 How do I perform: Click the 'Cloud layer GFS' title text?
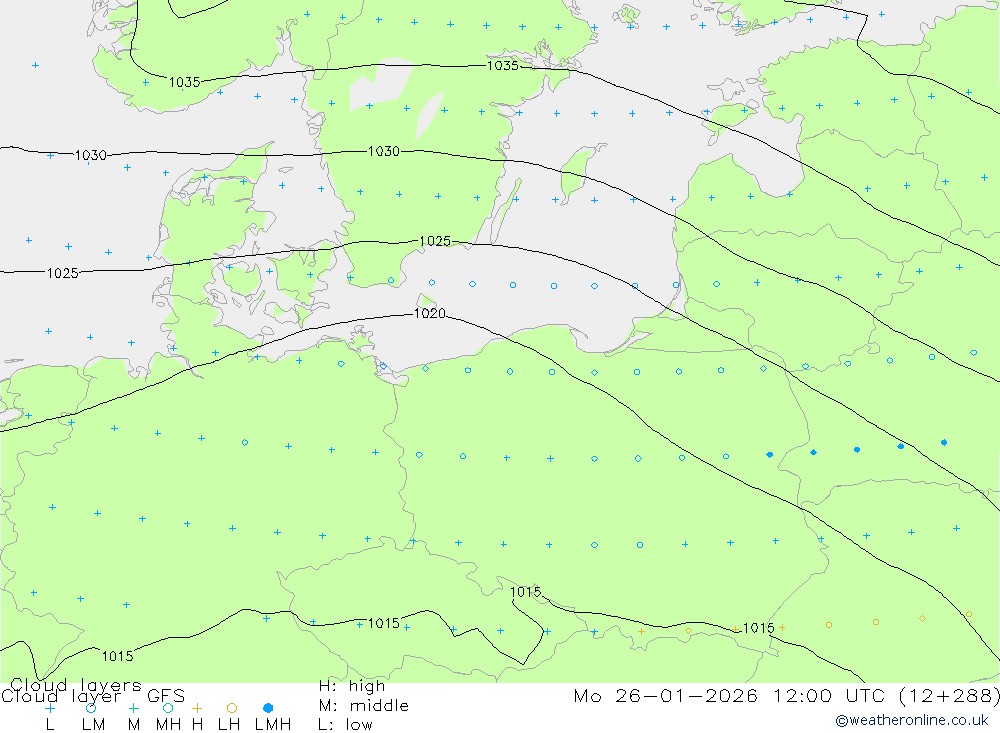pos(93,696)
